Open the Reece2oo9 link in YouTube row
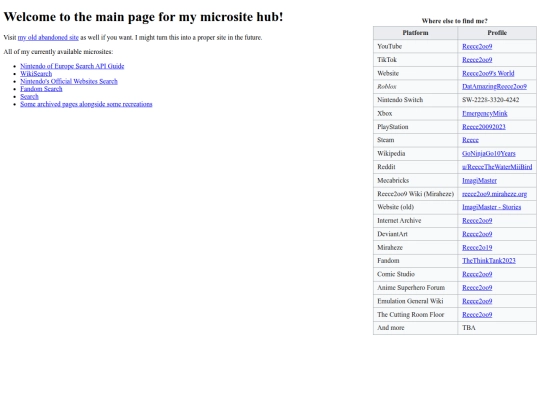Screen dimensions: 540x405 coord(477,46)
